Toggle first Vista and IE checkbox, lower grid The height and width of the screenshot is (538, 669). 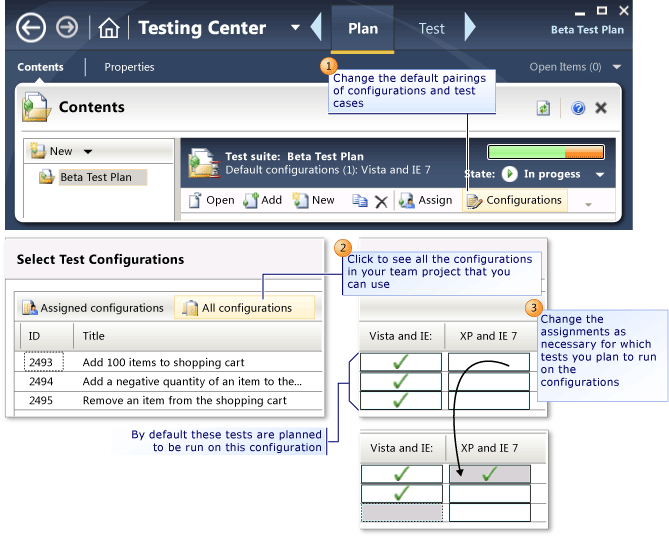pyautogui.click(x=402, y=474)
